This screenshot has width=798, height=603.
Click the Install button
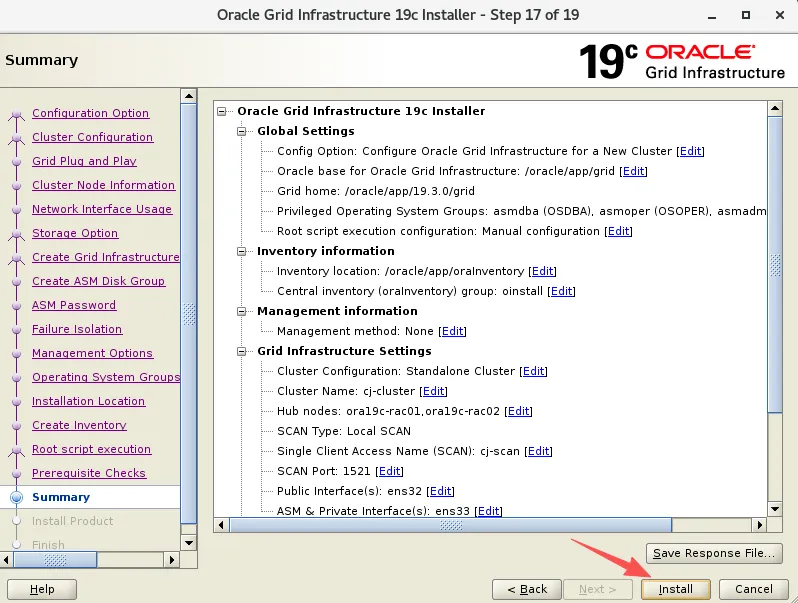point(675,589)
